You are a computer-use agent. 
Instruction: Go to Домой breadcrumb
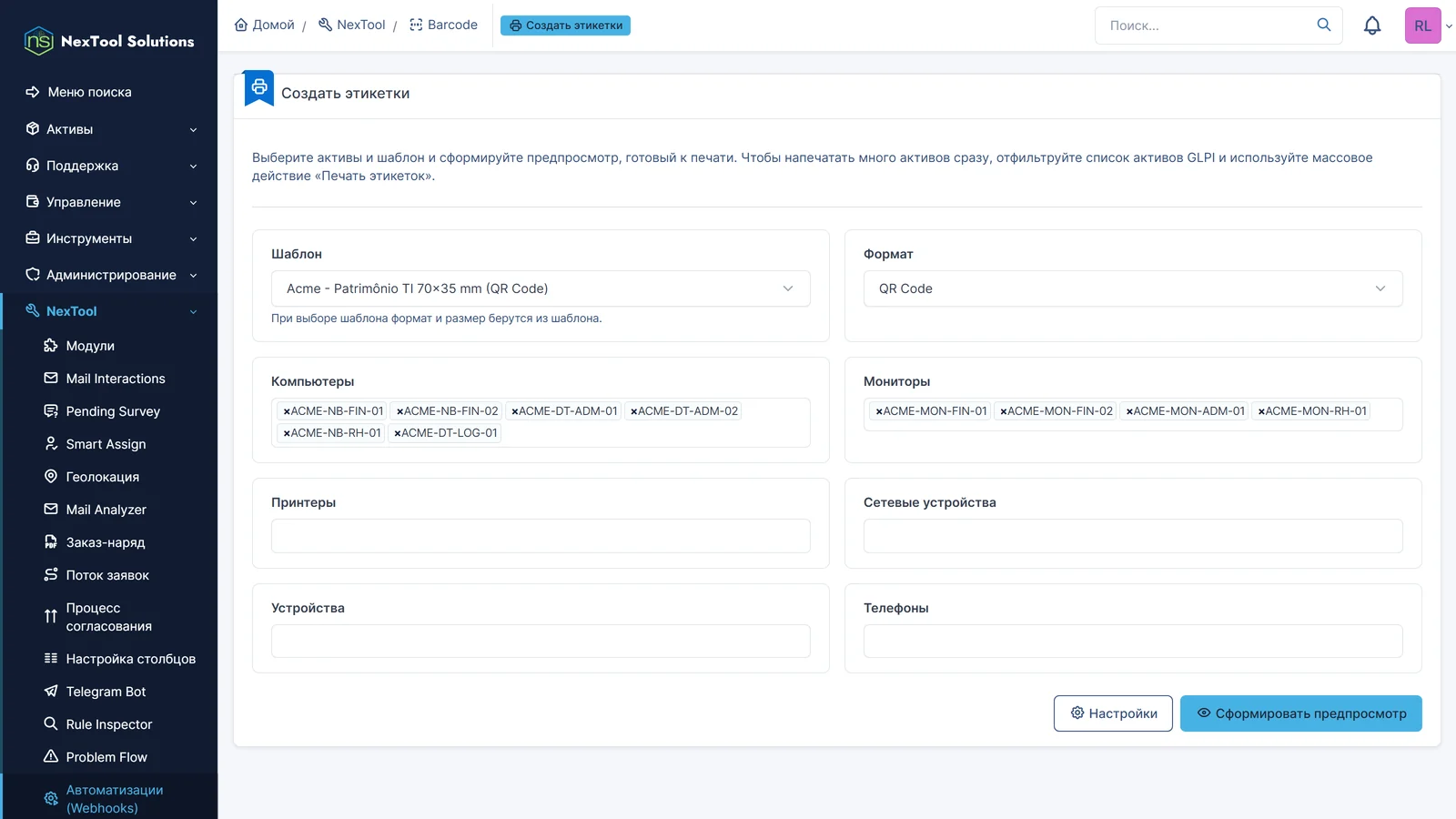pyautogui.click(x=265, y=25)
